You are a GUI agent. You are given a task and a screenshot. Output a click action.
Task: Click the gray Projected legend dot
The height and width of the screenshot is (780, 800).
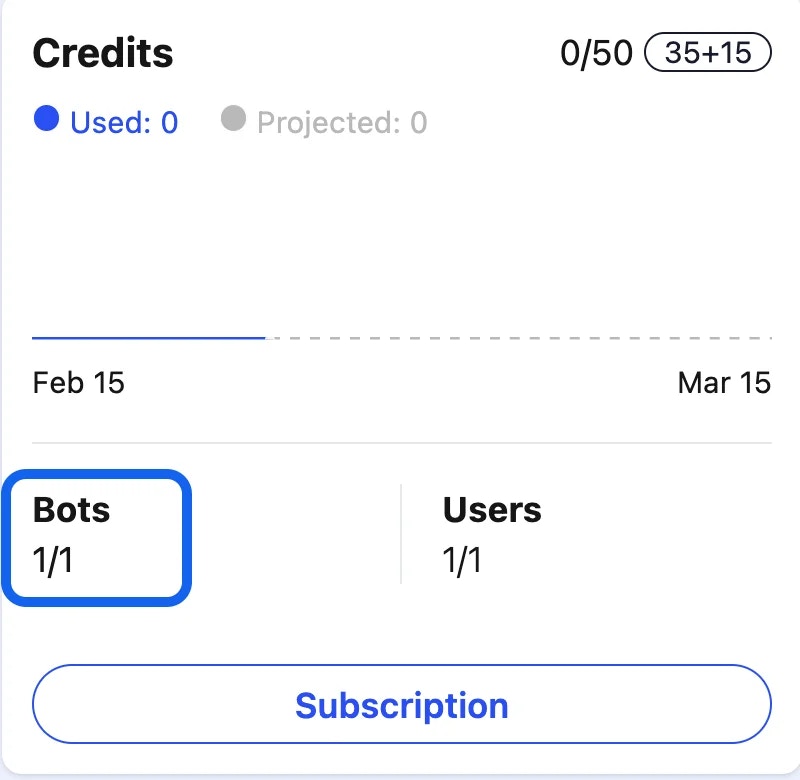tap(234, 120)
